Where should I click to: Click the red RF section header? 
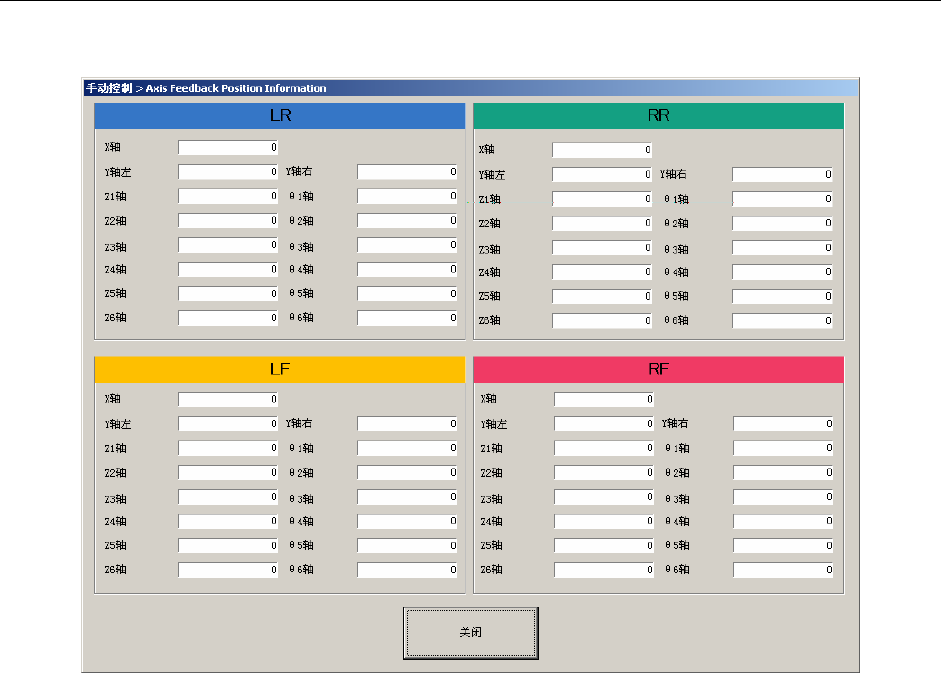pos(658,370)
